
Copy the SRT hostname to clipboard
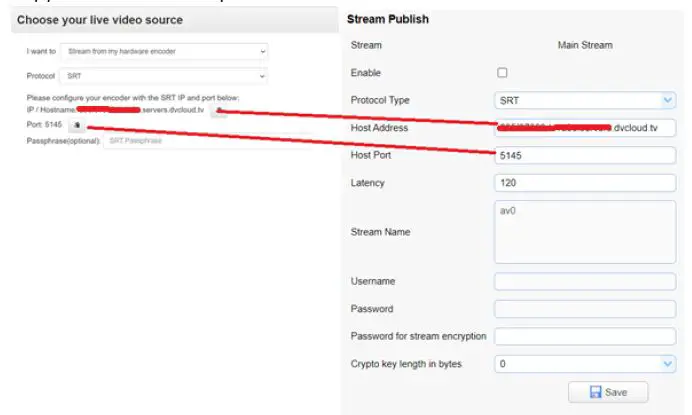pos(220,111)
